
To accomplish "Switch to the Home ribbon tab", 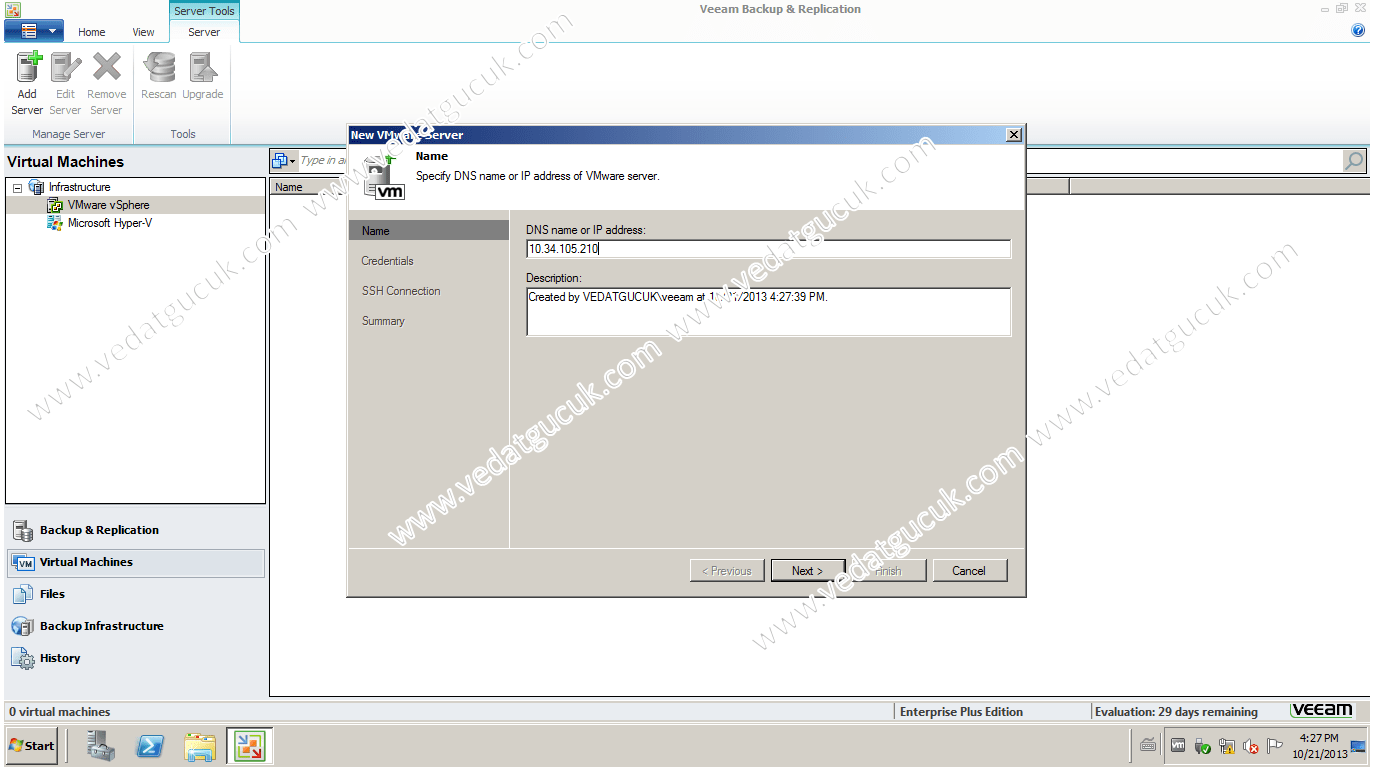I will pos(92,32).
